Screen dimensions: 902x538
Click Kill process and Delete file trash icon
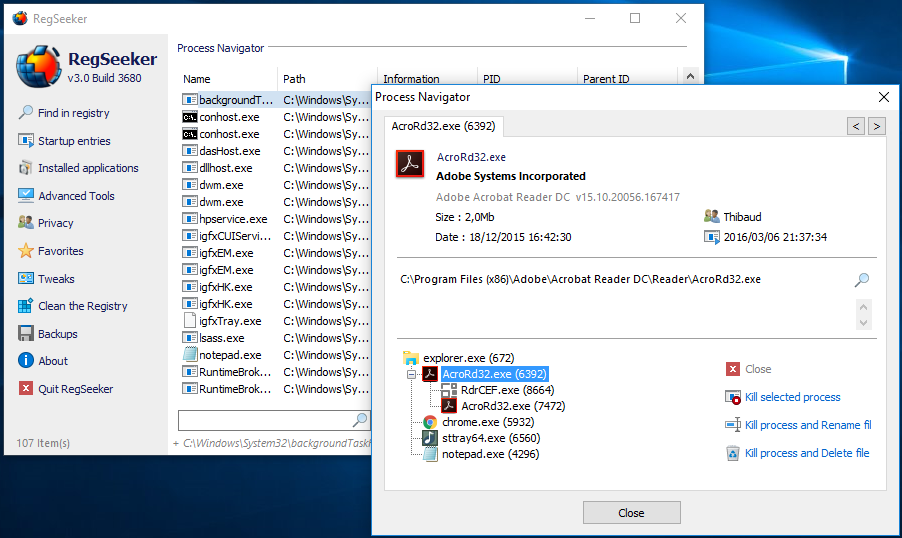732,453
